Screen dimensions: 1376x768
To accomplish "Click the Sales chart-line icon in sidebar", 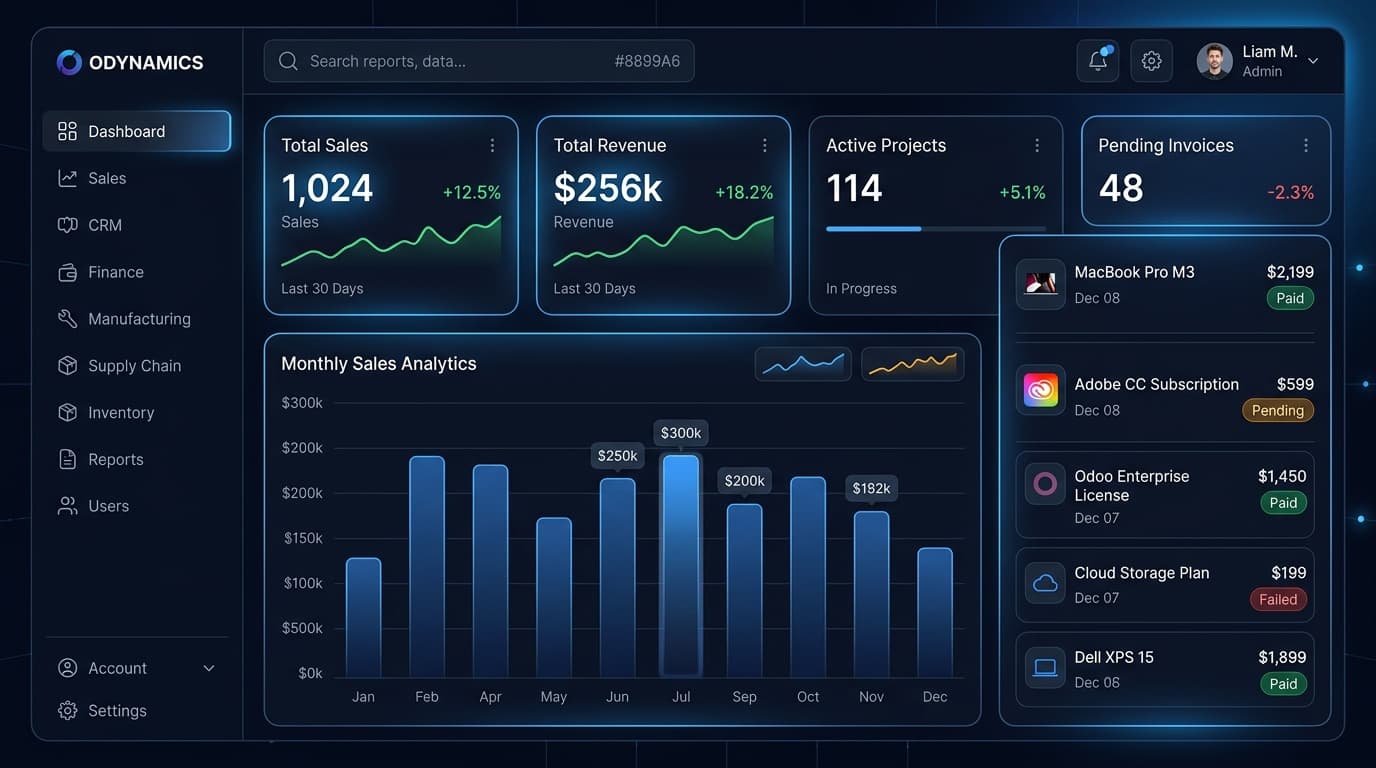I will click(x=67, y=178).
